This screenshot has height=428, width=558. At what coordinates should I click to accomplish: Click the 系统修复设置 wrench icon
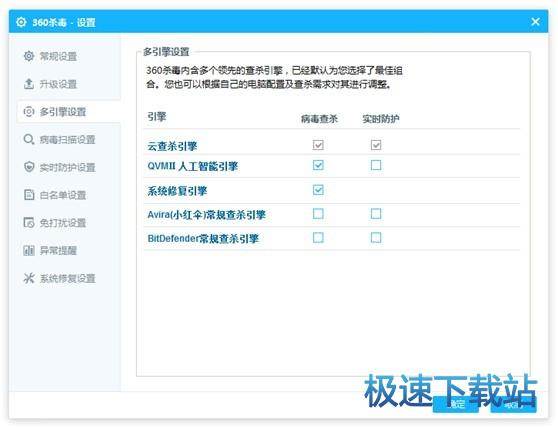(x=29, y=278)
